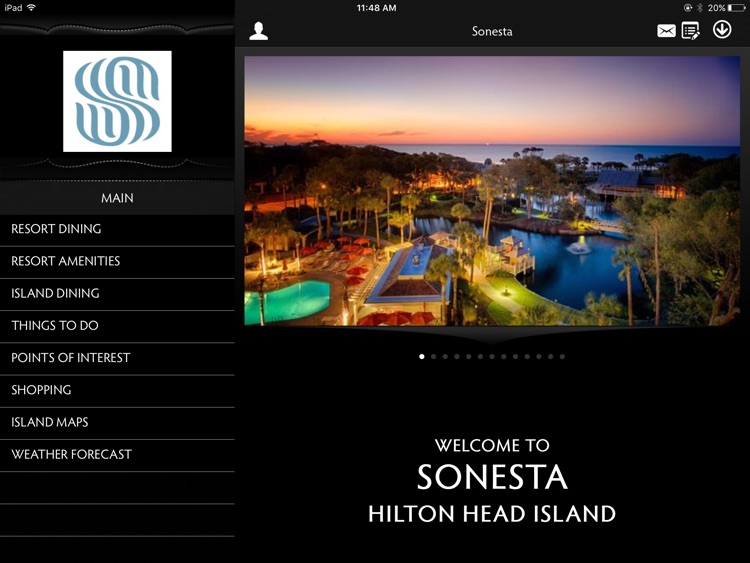Viewport: 750px width, 563px height.
Task: Tap the battery indicator icon
Action: pyautogui.click(x=736, y=8)
